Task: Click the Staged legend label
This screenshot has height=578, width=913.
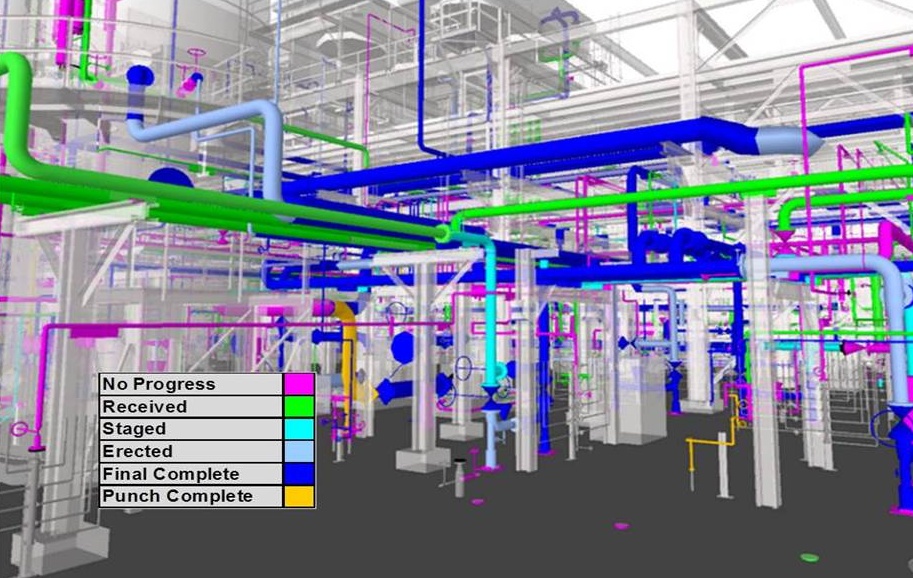Action: pos(134,429)
